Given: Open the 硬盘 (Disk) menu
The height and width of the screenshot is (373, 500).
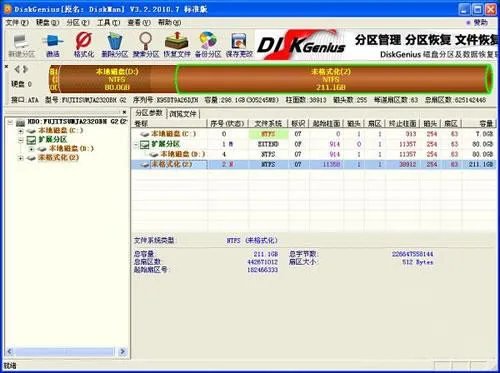Looking at the screenshot, I should 47,22.
